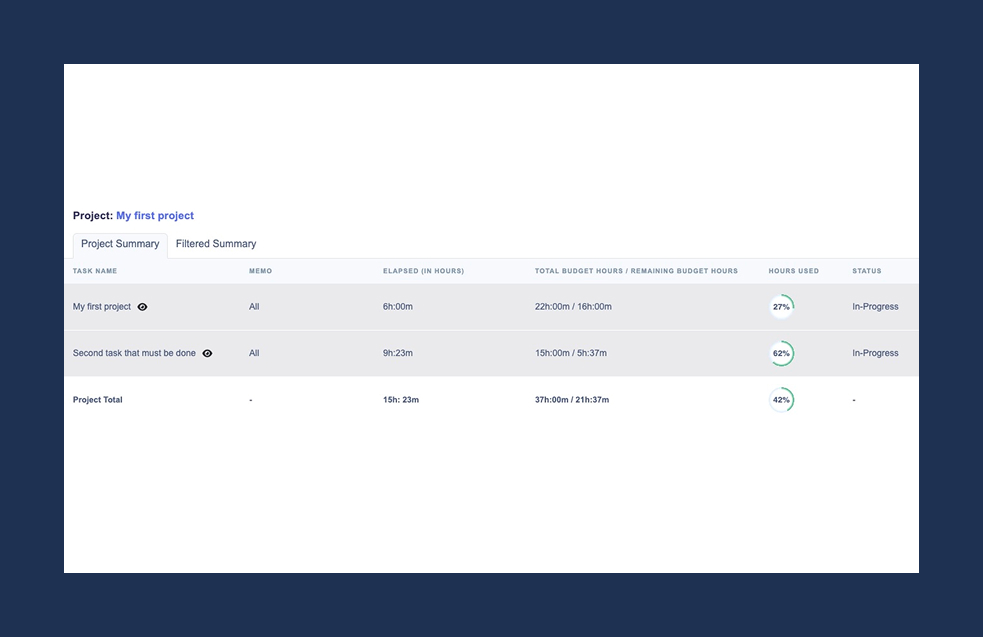Show details for My first project task
Viewport: 983px width, 637px height.
[x=141, y=307]
